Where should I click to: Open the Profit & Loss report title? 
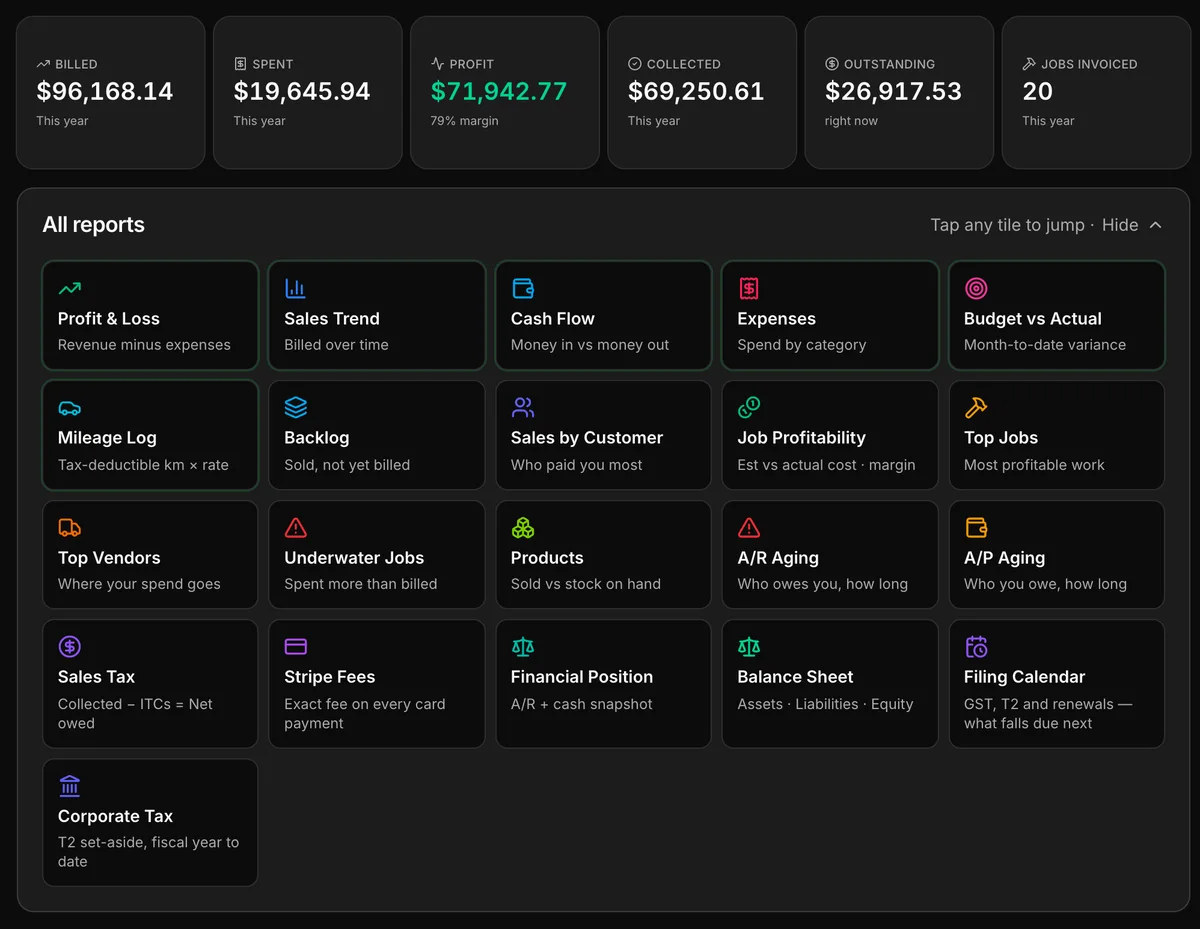(x=109, y=319)
